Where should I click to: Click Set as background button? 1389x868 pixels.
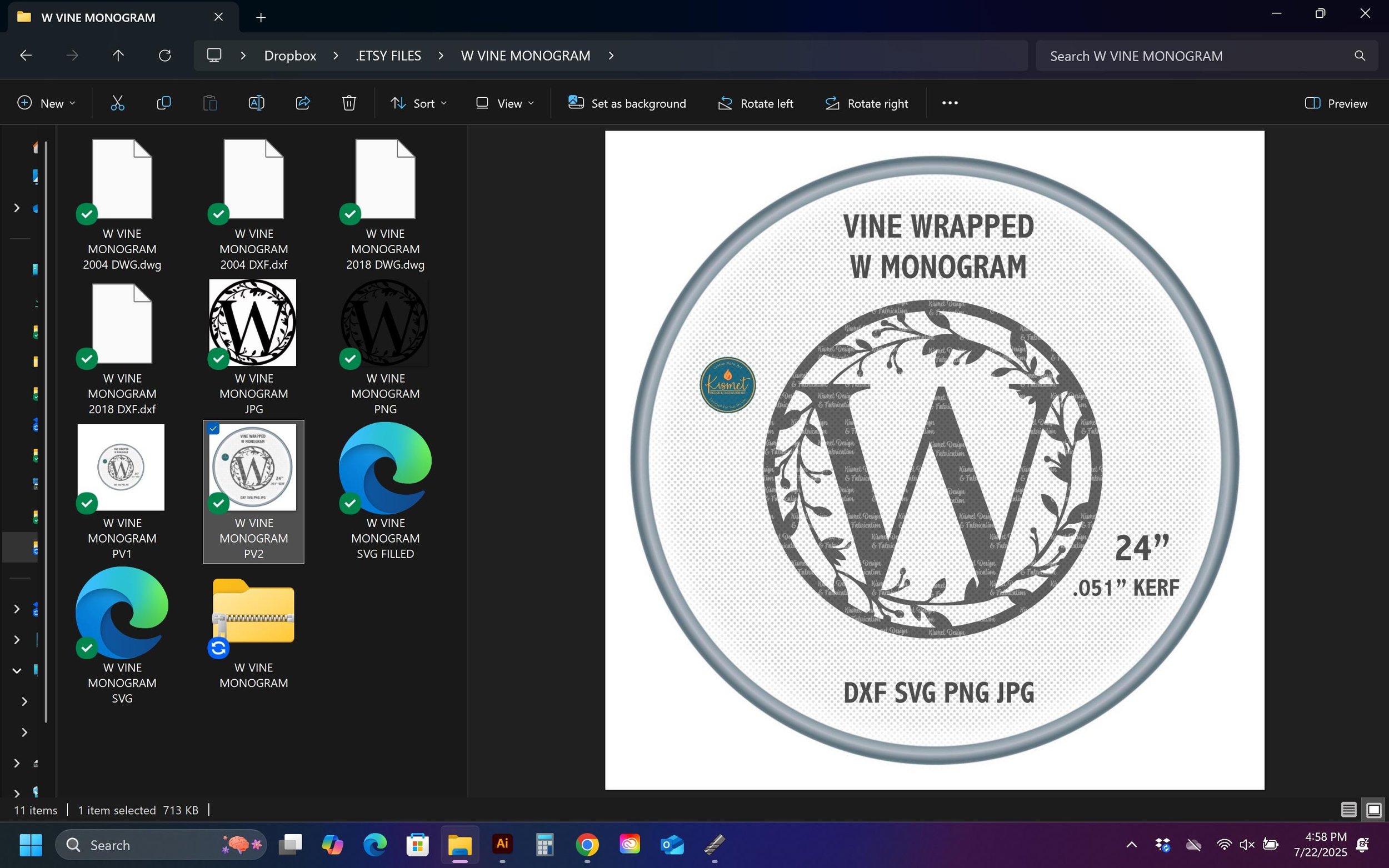(627, 103)
